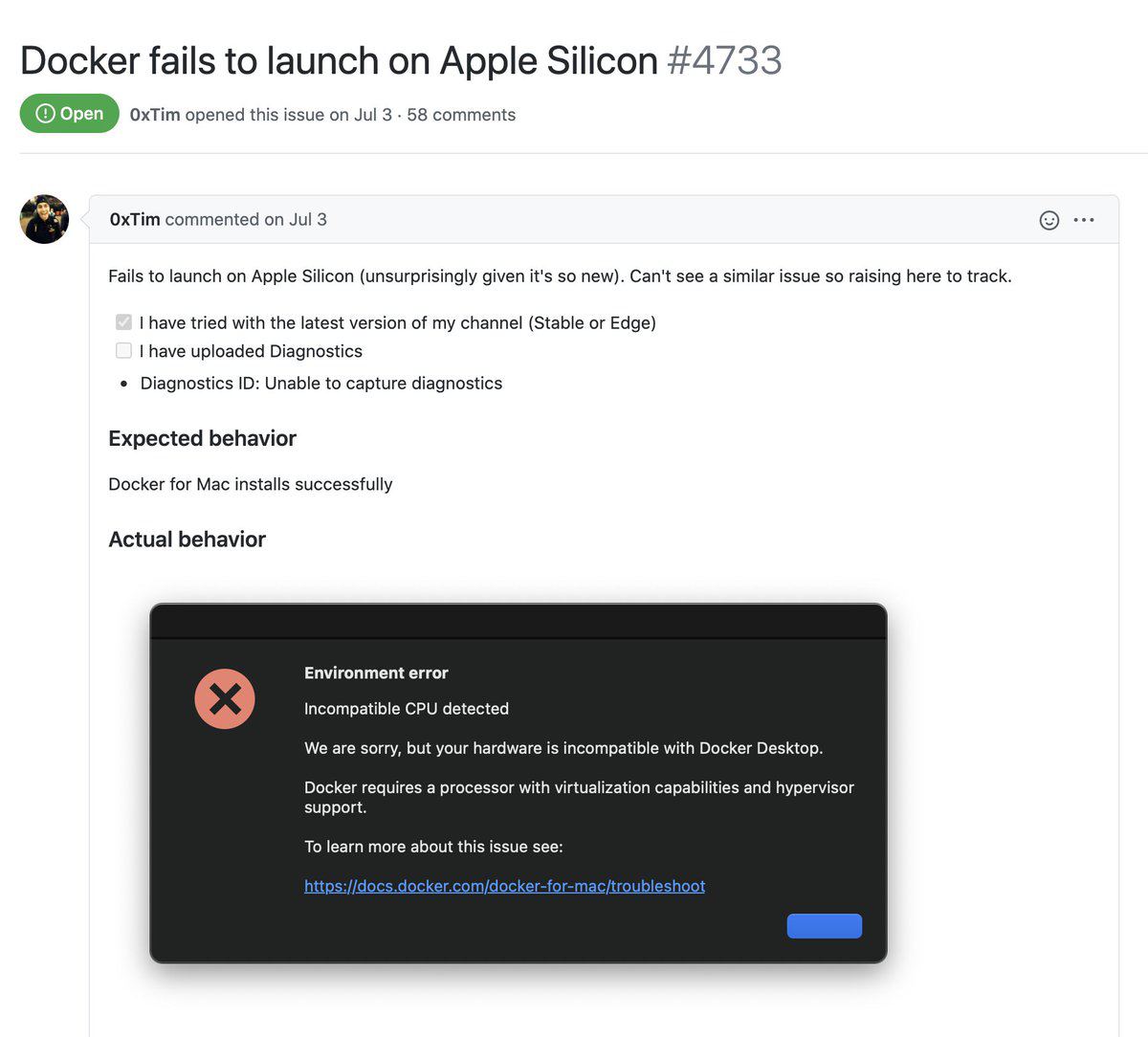The height and width of the screenshot is (1037, 1148).
Task: Click the '58 comments' count text
Action: [461, 115]
